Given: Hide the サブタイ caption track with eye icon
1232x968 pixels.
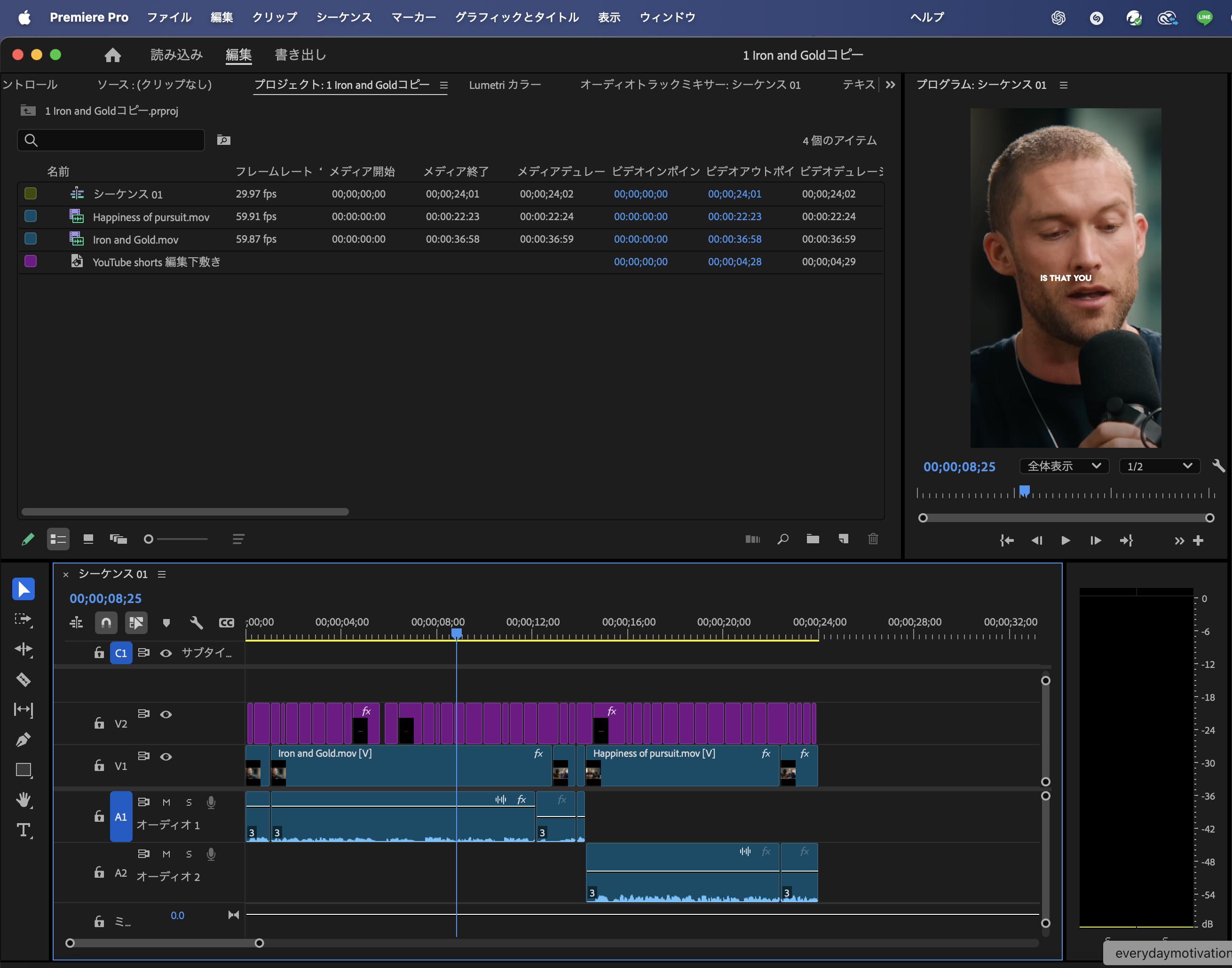Looking at the screenshot, I should coord(166,653).
